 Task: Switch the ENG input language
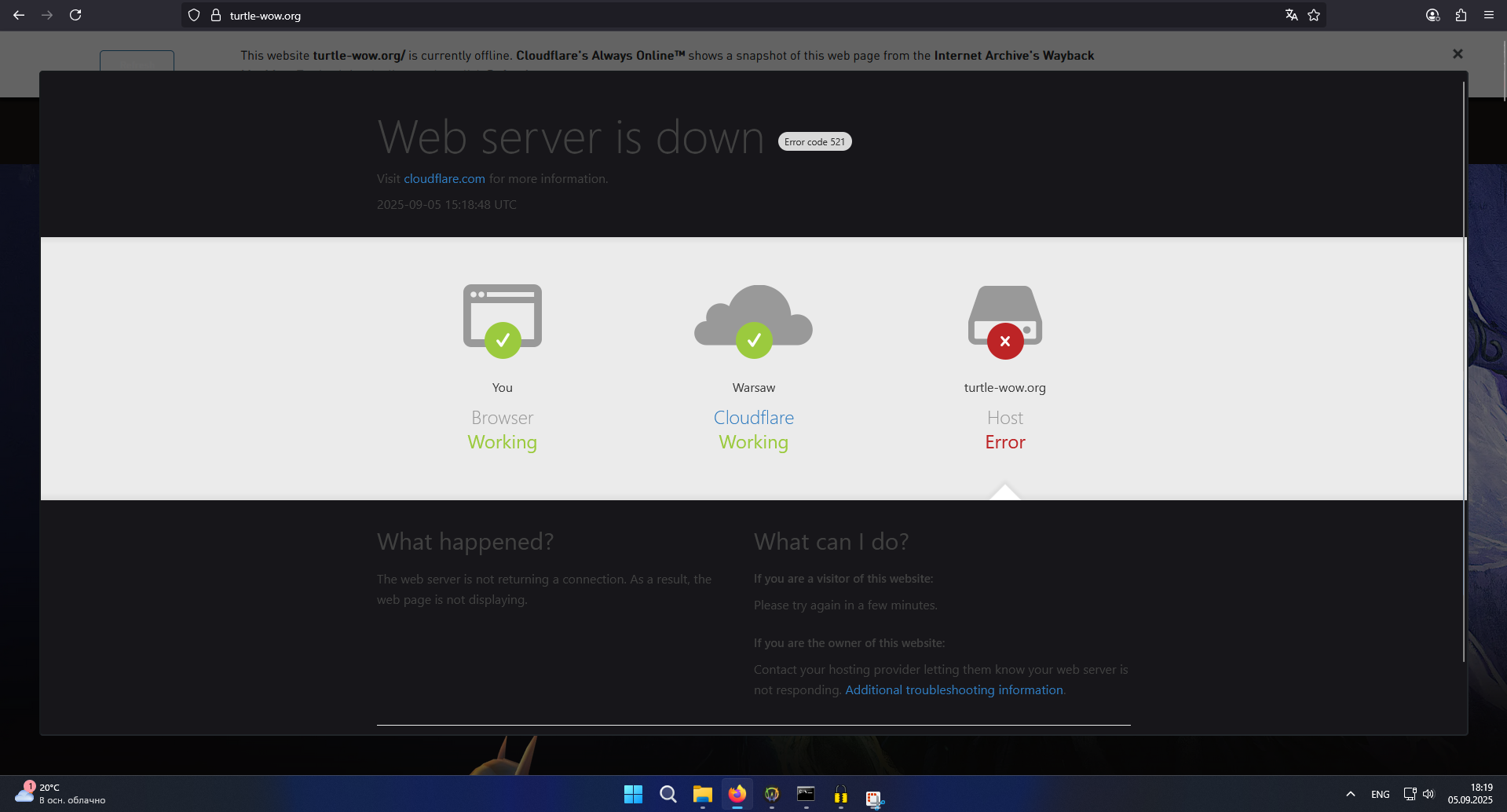tap(1381, 794)
